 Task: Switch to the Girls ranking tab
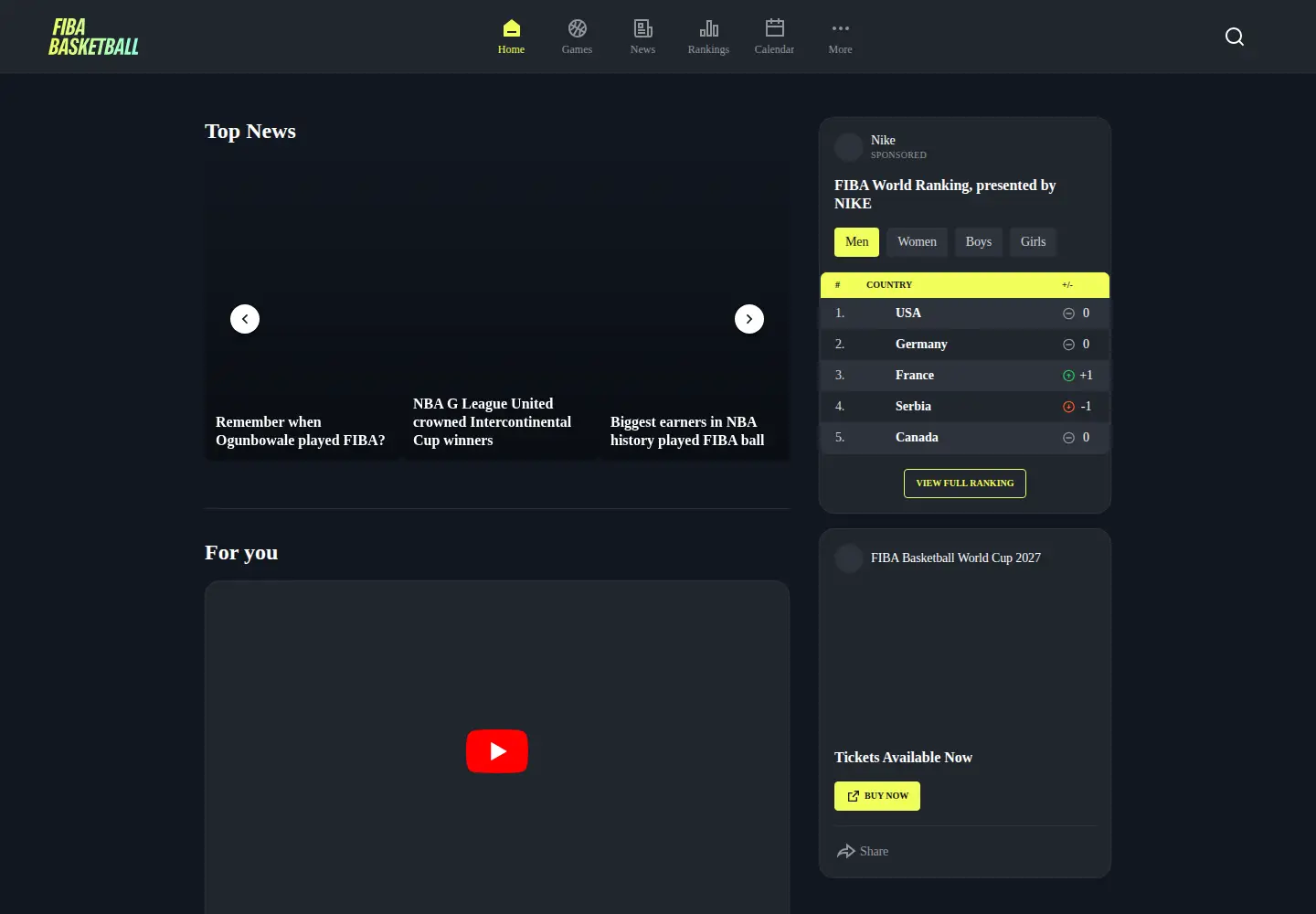[x=1033, y=242]
